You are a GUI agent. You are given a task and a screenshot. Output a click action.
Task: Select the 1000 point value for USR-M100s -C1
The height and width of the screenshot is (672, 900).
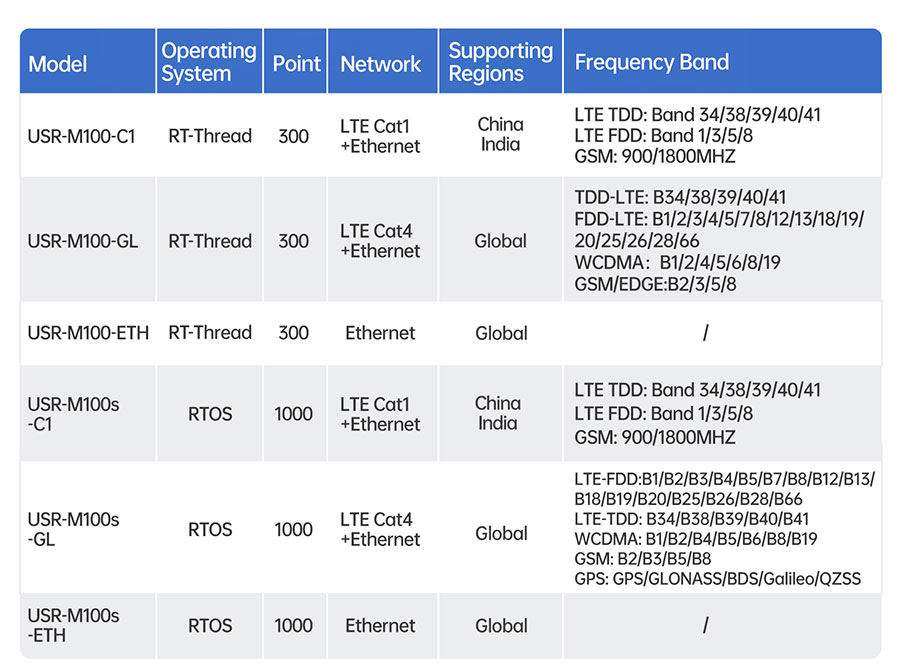click(x=293, y=414)
